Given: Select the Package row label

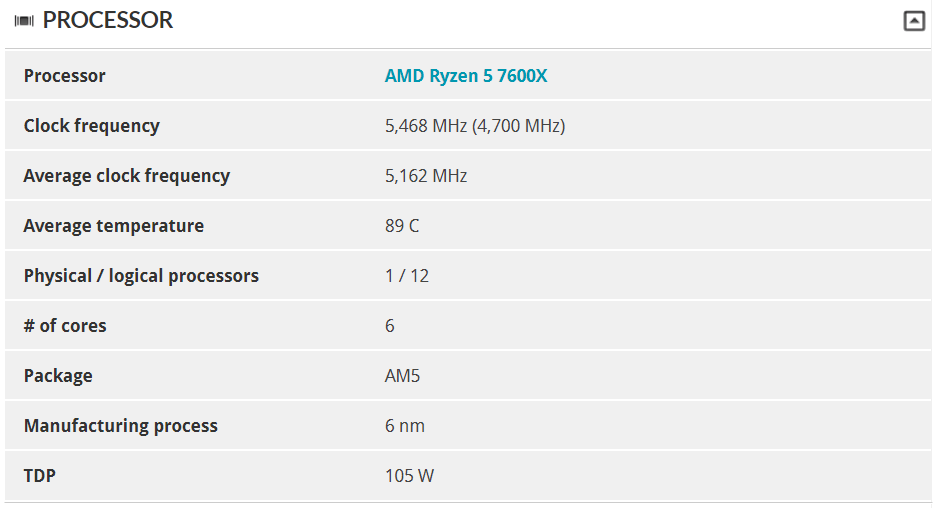Looking at the screenshot, I should coord(58,376).
